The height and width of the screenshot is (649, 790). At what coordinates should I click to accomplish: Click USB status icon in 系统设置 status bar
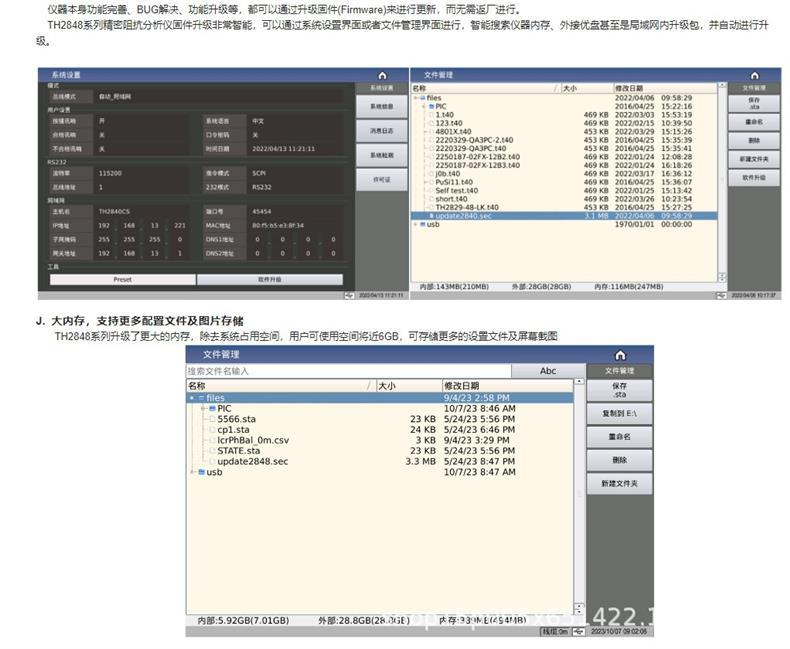pos(349,295)
